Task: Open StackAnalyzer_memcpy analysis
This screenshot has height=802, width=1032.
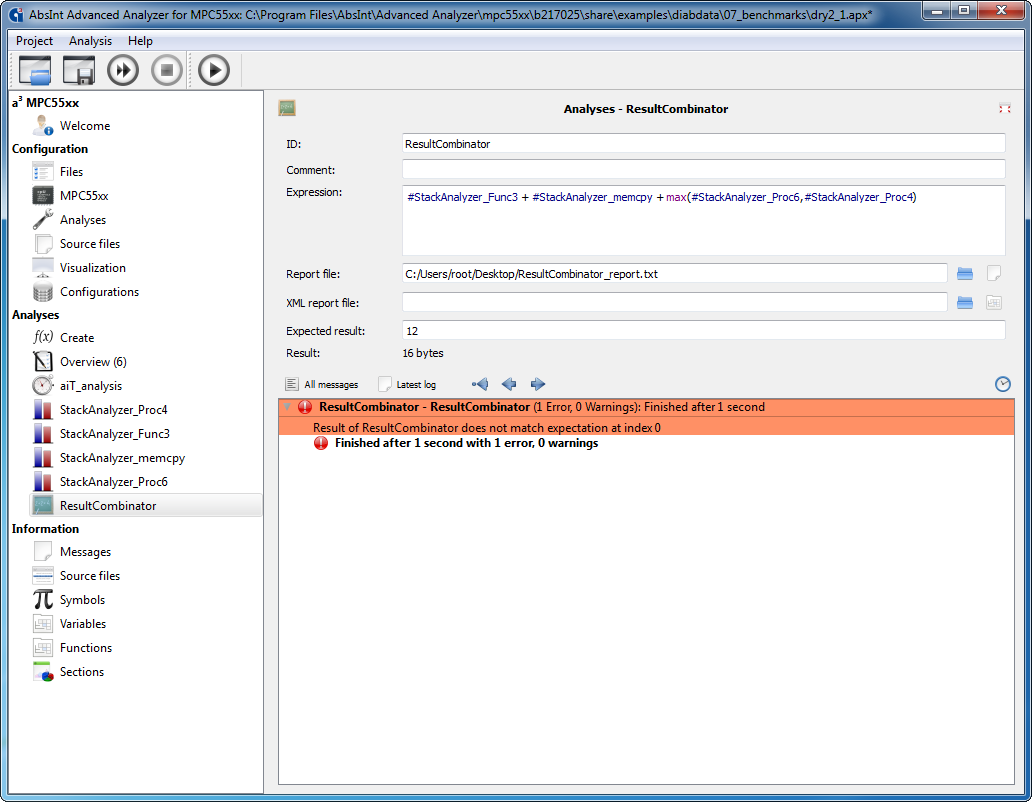Action: (x=122, y=458)
